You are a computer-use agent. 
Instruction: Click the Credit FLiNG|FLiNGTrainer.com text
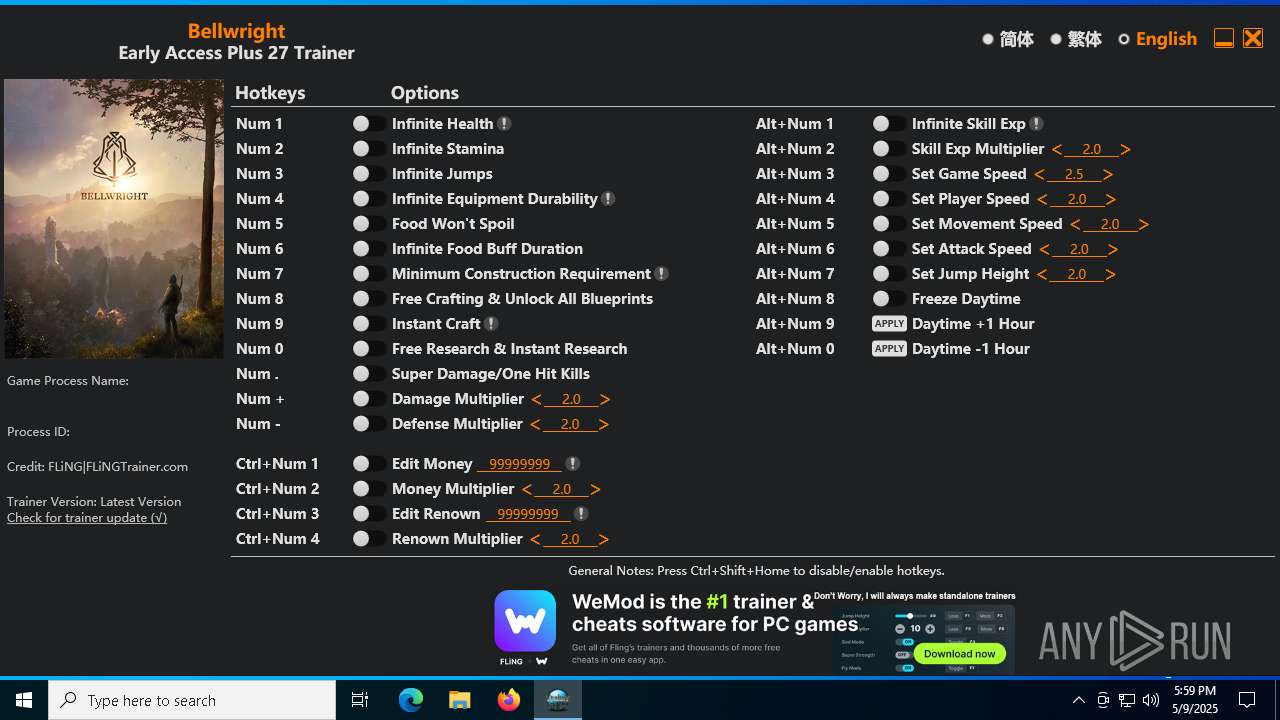coord(97,467)
